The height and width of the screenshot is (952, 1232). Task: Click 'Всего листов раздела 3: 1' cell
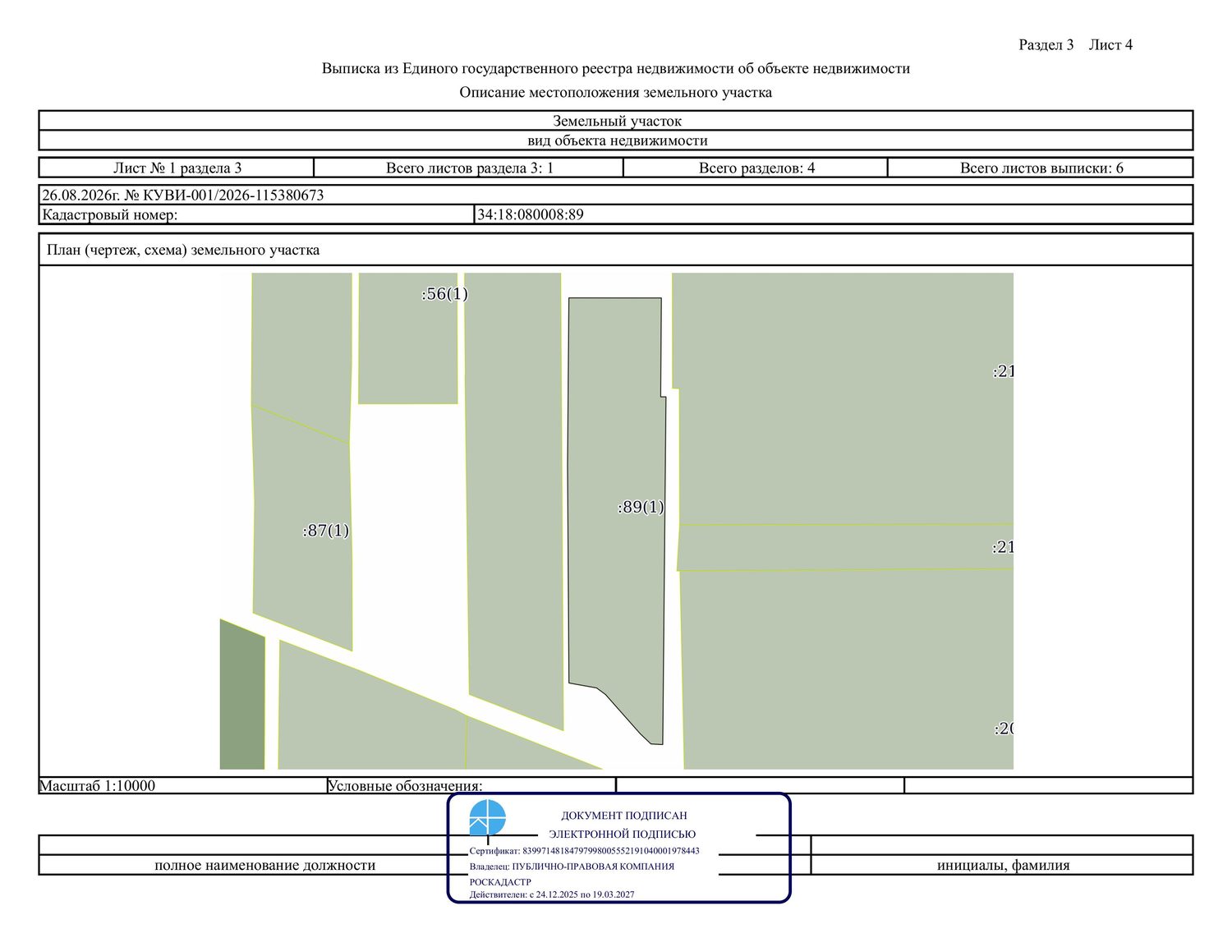[x=469, y=168]
